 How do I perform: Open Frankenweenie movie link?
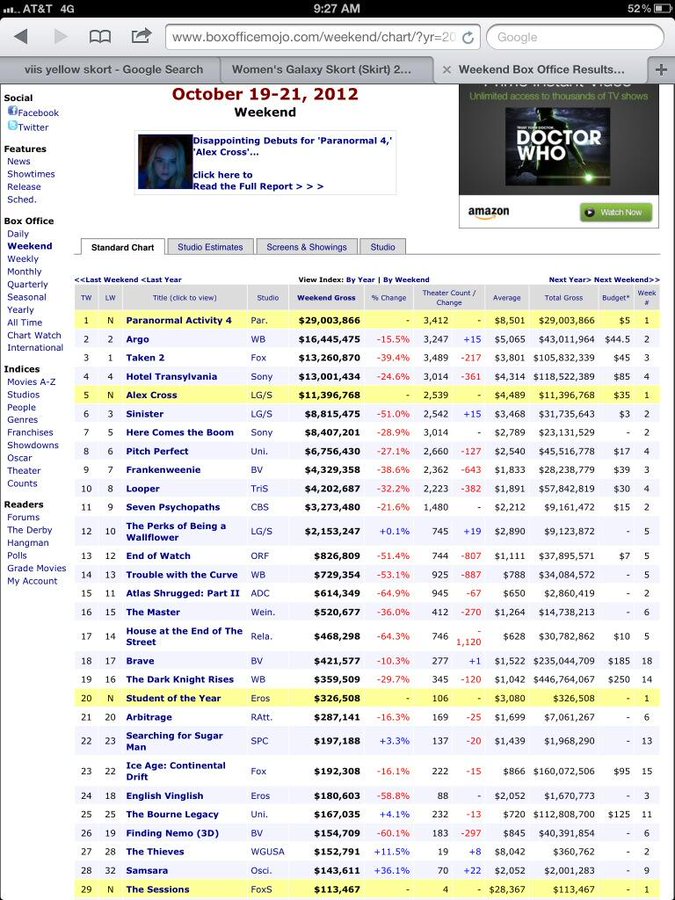[163, 470]
